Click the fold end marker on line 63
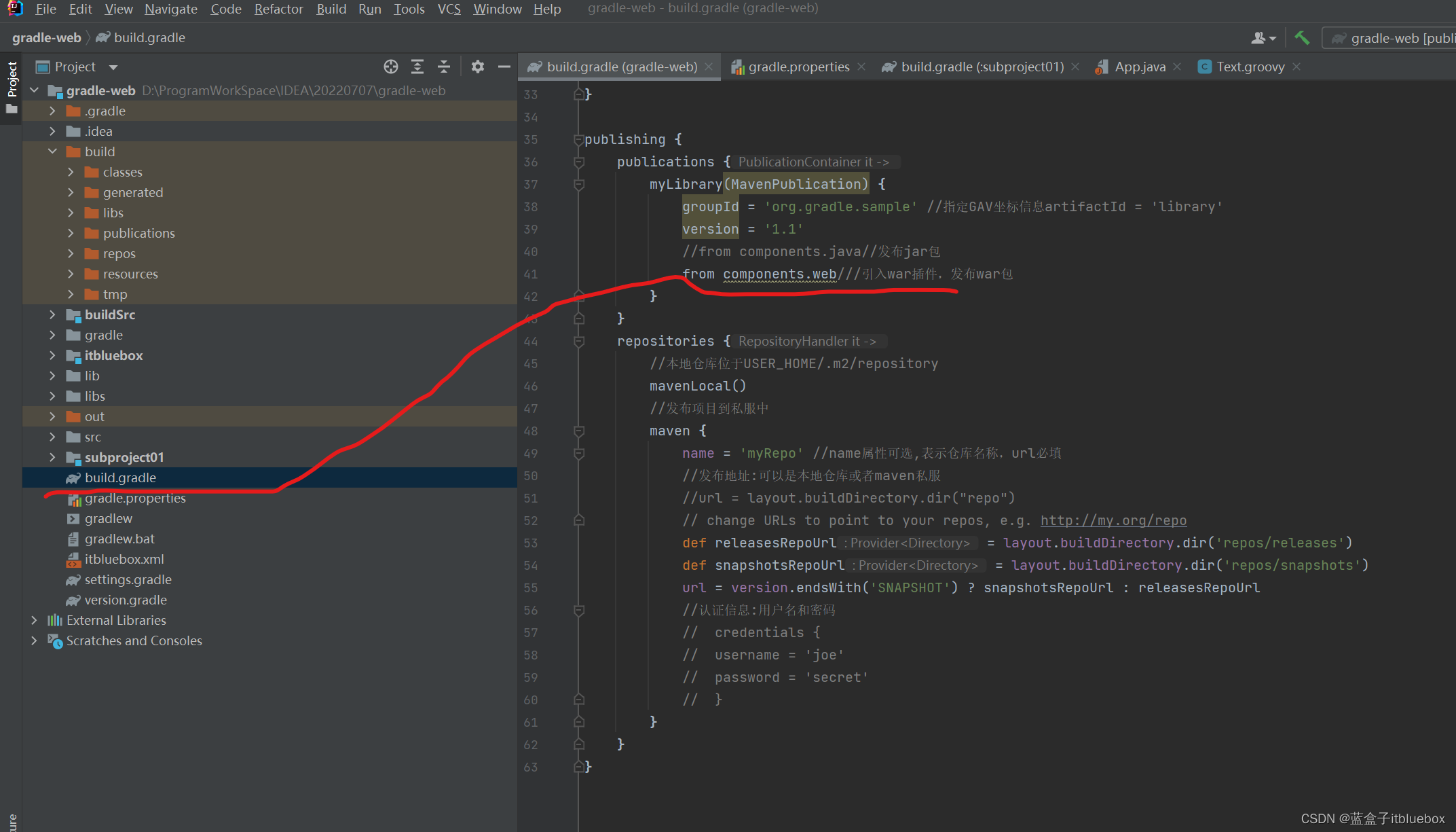 tap(578, 767)
